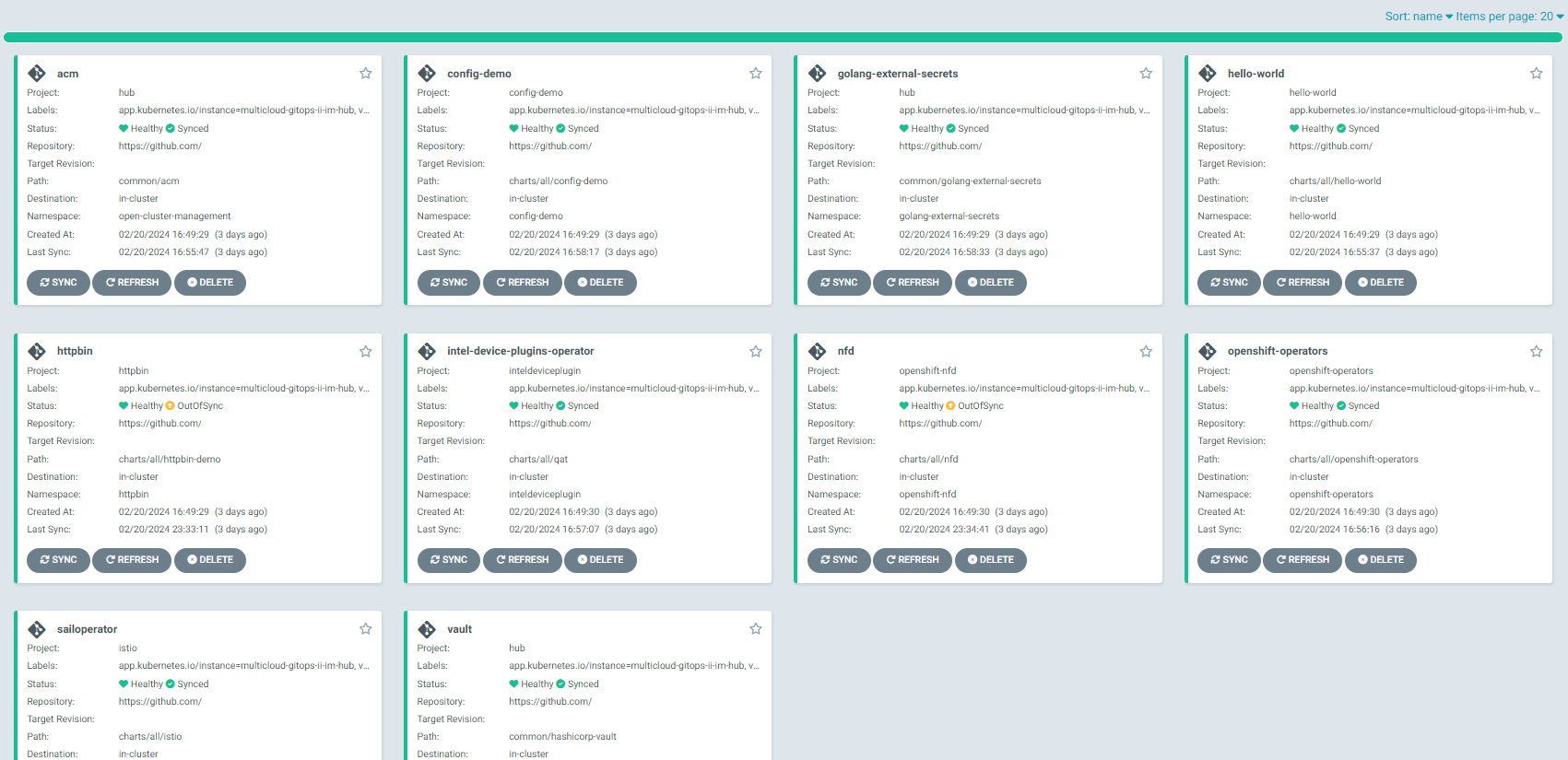Refresh golang-external-secrets application
This screenshot has height=760, width=1568.
point(913,283)
